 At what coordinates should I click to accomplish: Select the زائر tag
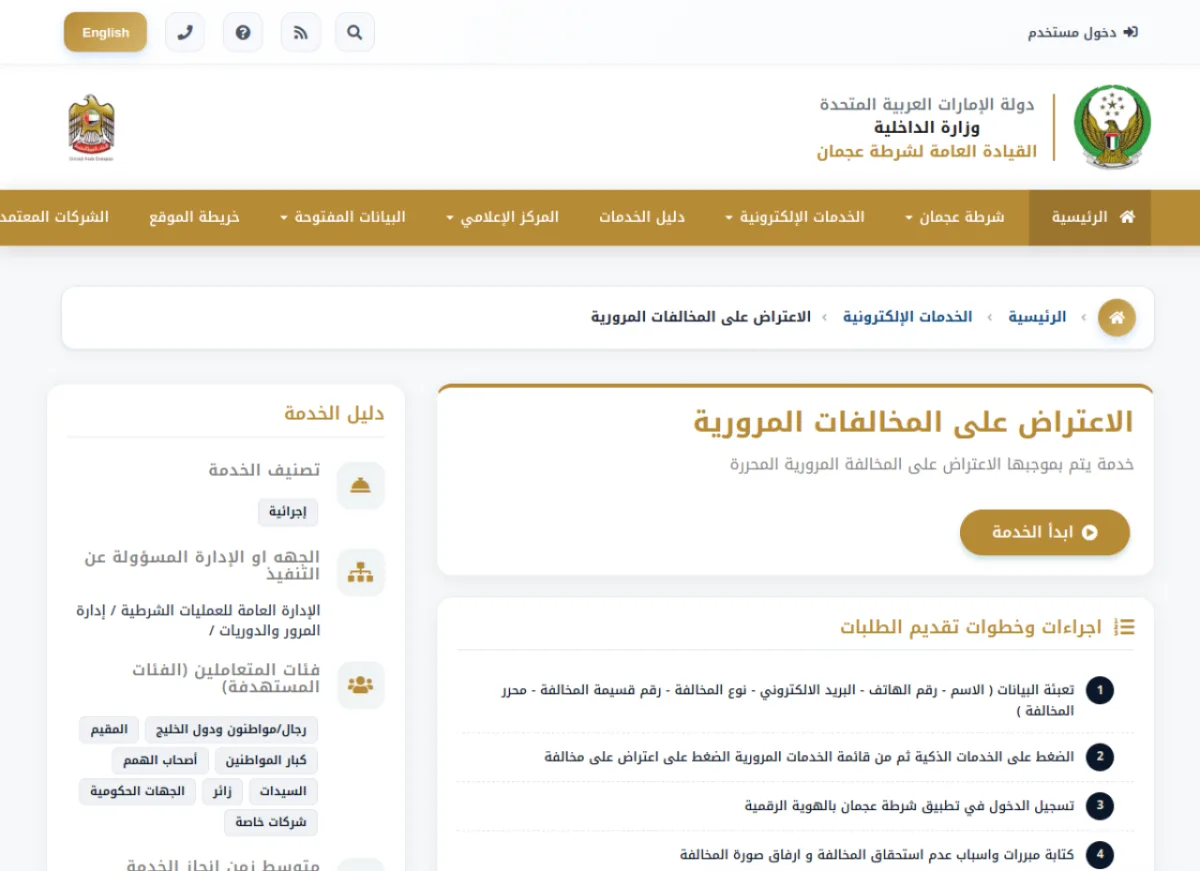(222, 792)
